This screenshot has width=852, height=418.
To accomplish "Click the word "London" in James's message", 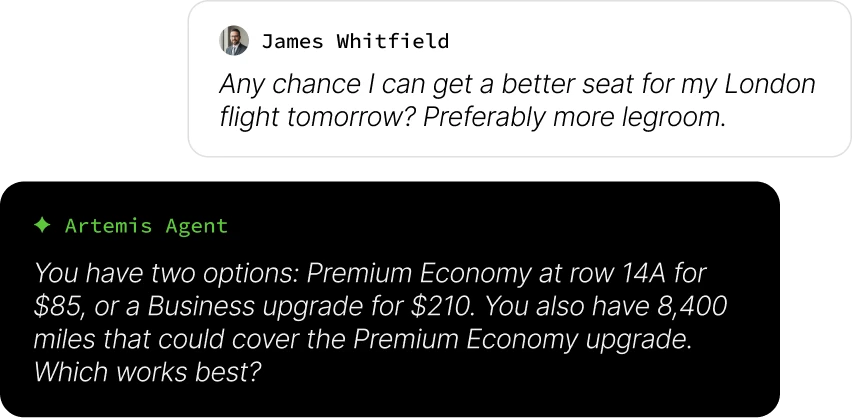I will (x=768, y=84).
